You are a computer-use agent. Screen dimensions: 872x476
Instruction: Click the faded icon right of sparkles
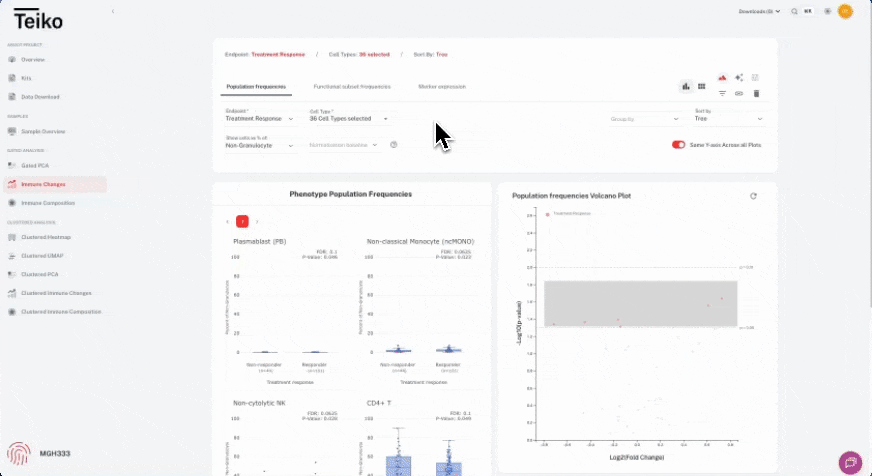755,78
